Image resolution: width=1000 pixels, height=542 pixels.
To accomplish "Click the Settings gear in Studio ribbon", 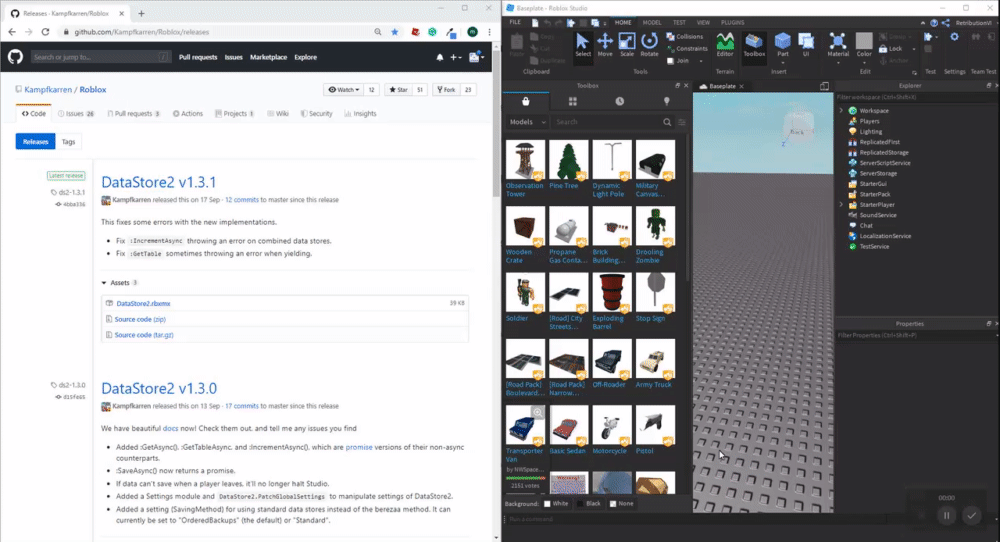I will point(954,37).
